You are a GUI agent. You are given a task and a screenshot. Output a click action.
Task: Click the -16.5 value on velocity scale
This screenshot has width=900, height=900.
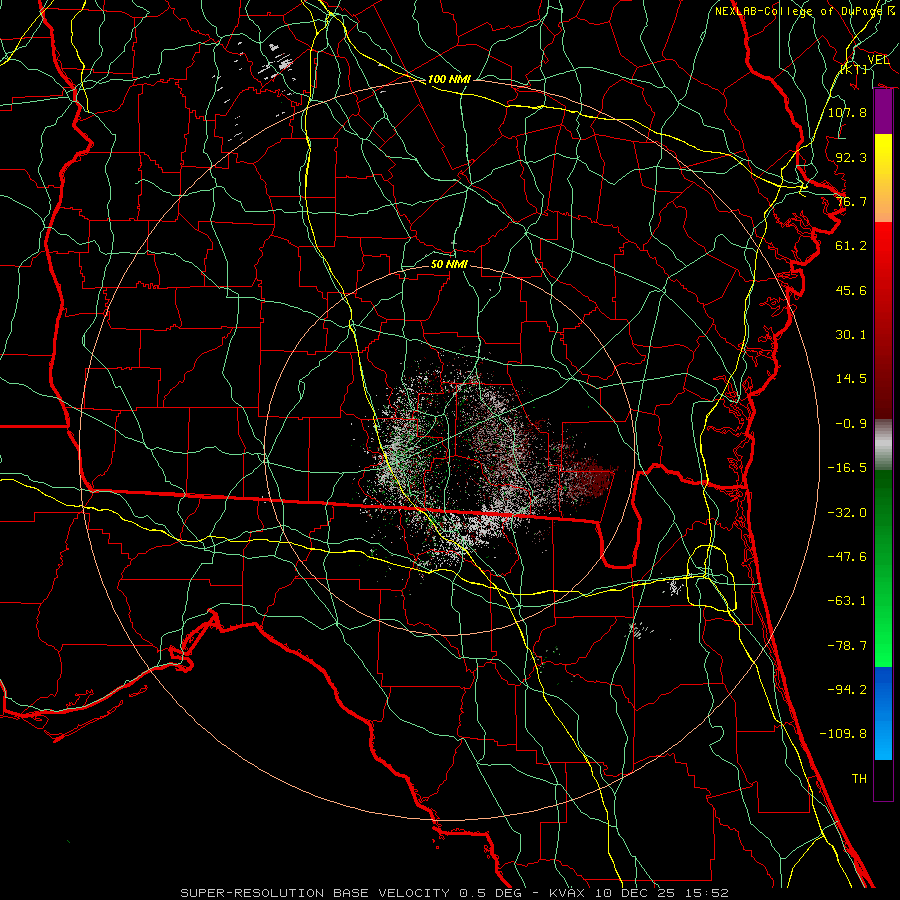point(847,468)
